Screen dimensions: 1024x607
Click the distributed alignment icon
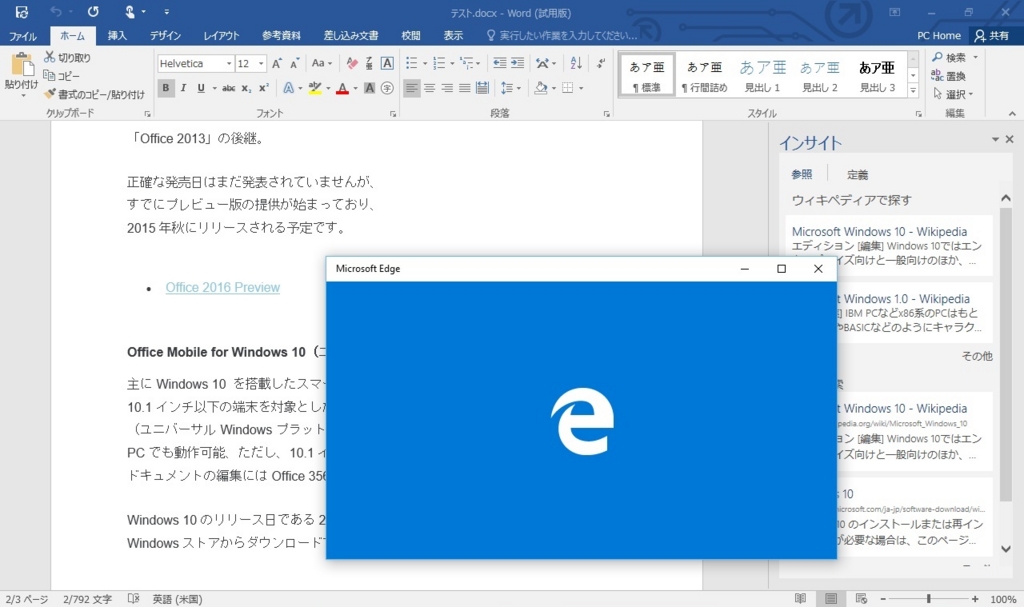click(x=482, y=88)
